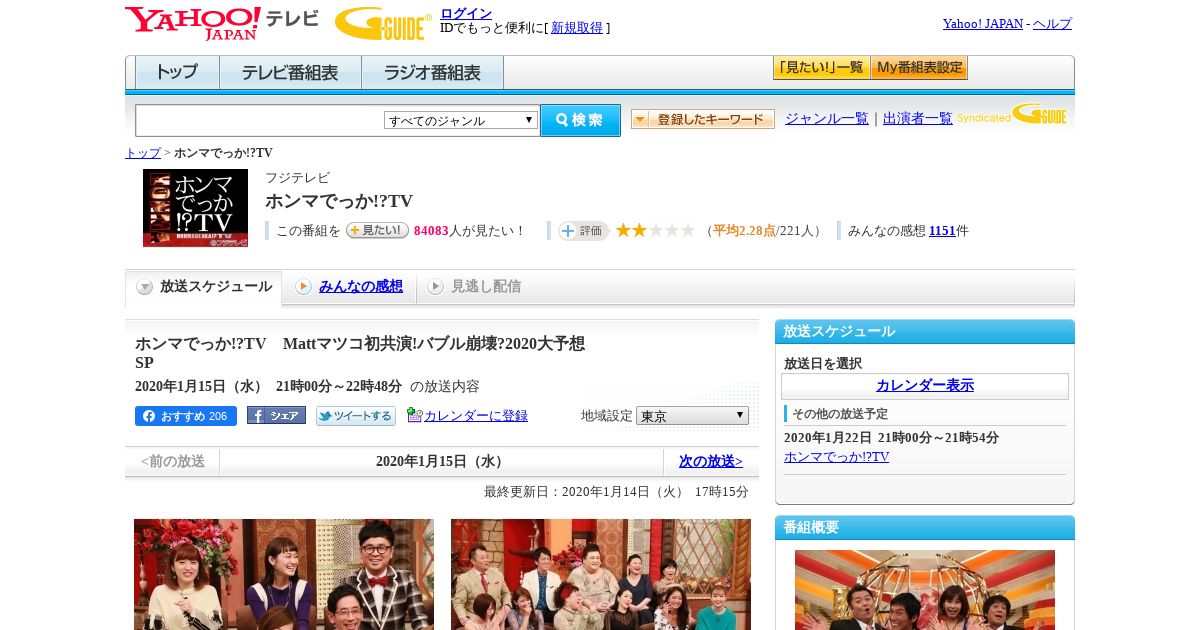Image resolution: width=1200 pixels, height=630 pixels.
Task: Click the ホンマでっか!?TV program logo thumbnail
Action: click(195, 208)
